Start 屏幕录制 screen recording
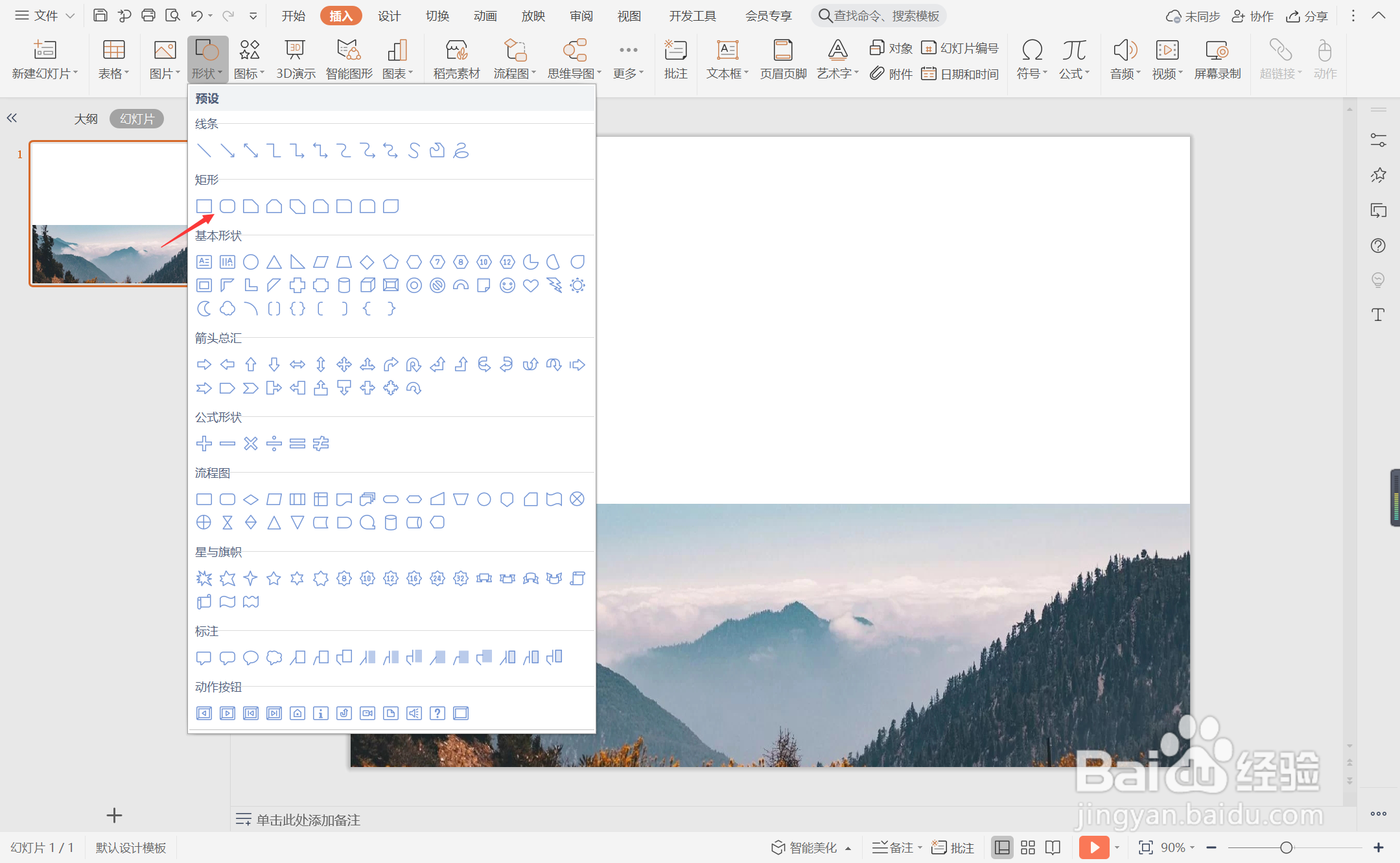The width and height of the screenshot is (1400, 863). (1217, 60)
